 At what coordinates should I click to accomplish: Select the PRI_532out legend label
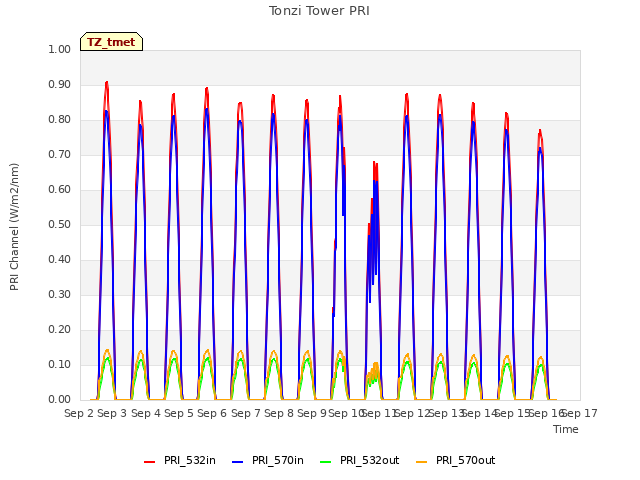[x=369, y=460]
